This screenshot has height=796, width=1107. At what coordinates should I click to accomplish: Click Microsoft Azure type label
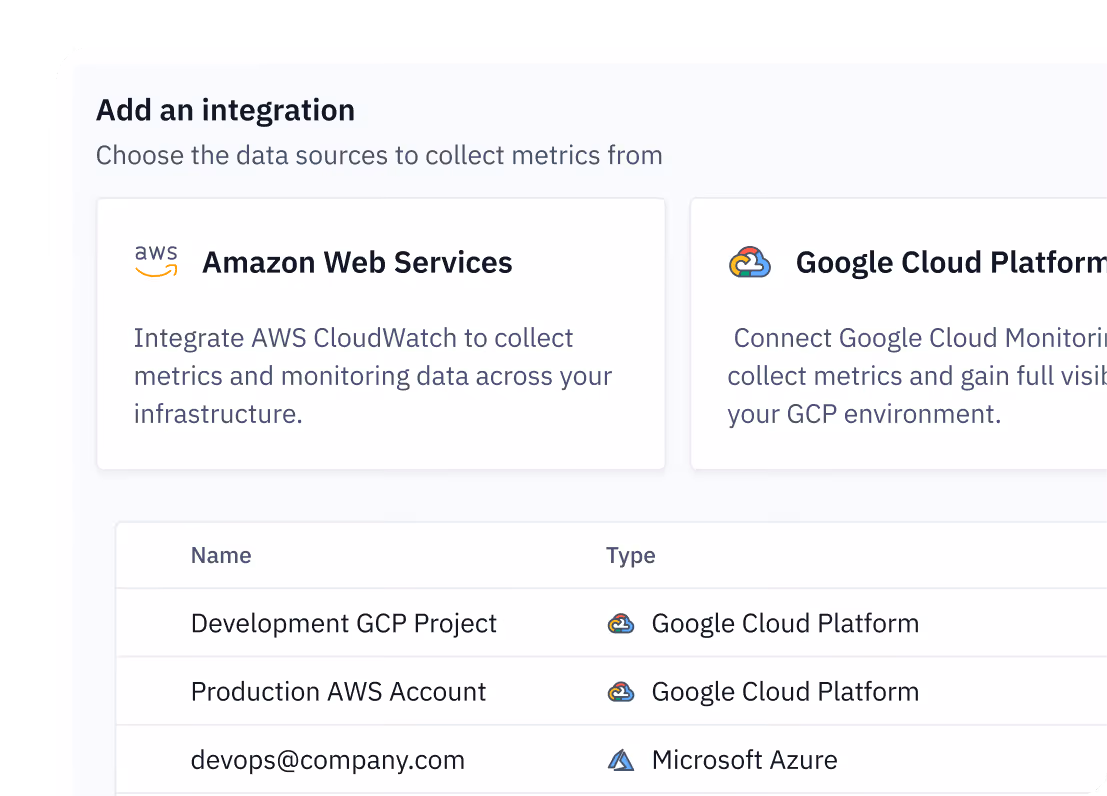coord(745,760)
